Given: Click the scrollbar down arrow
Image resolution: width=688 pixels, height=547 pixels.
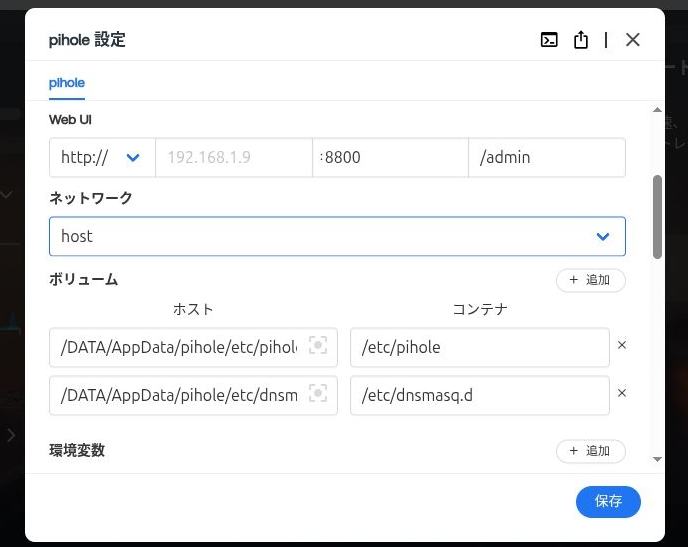Looking at the screenshot, I should [x=657, y=459].
